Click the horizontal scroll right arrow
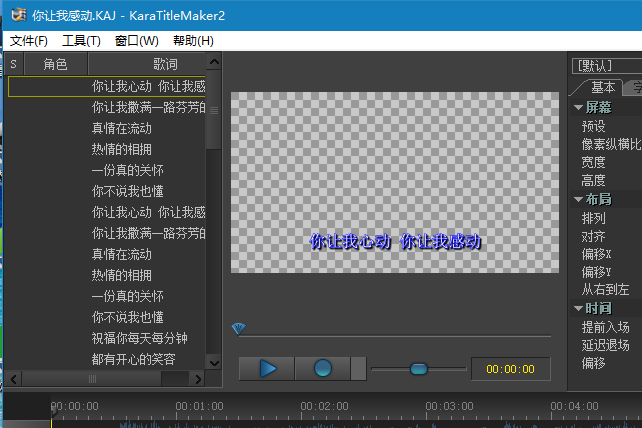This screenshot has width=642, height=428. click(x=198, y=379)
